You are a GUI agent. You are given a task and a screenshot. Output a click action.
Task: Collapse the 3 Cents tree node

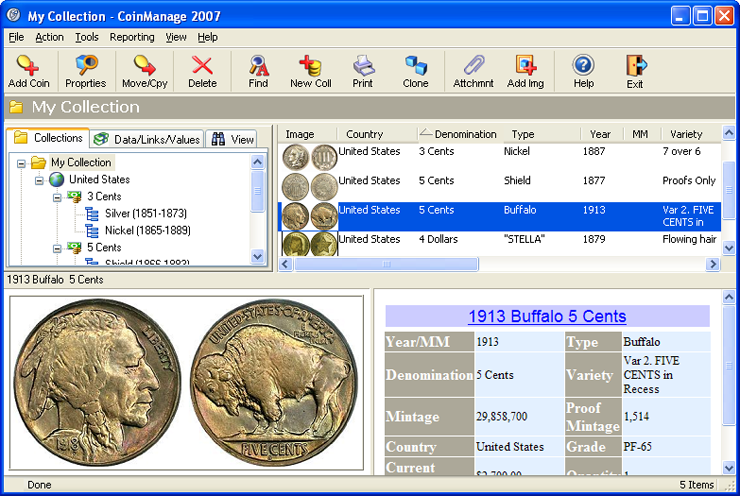(x=57, y=198)
